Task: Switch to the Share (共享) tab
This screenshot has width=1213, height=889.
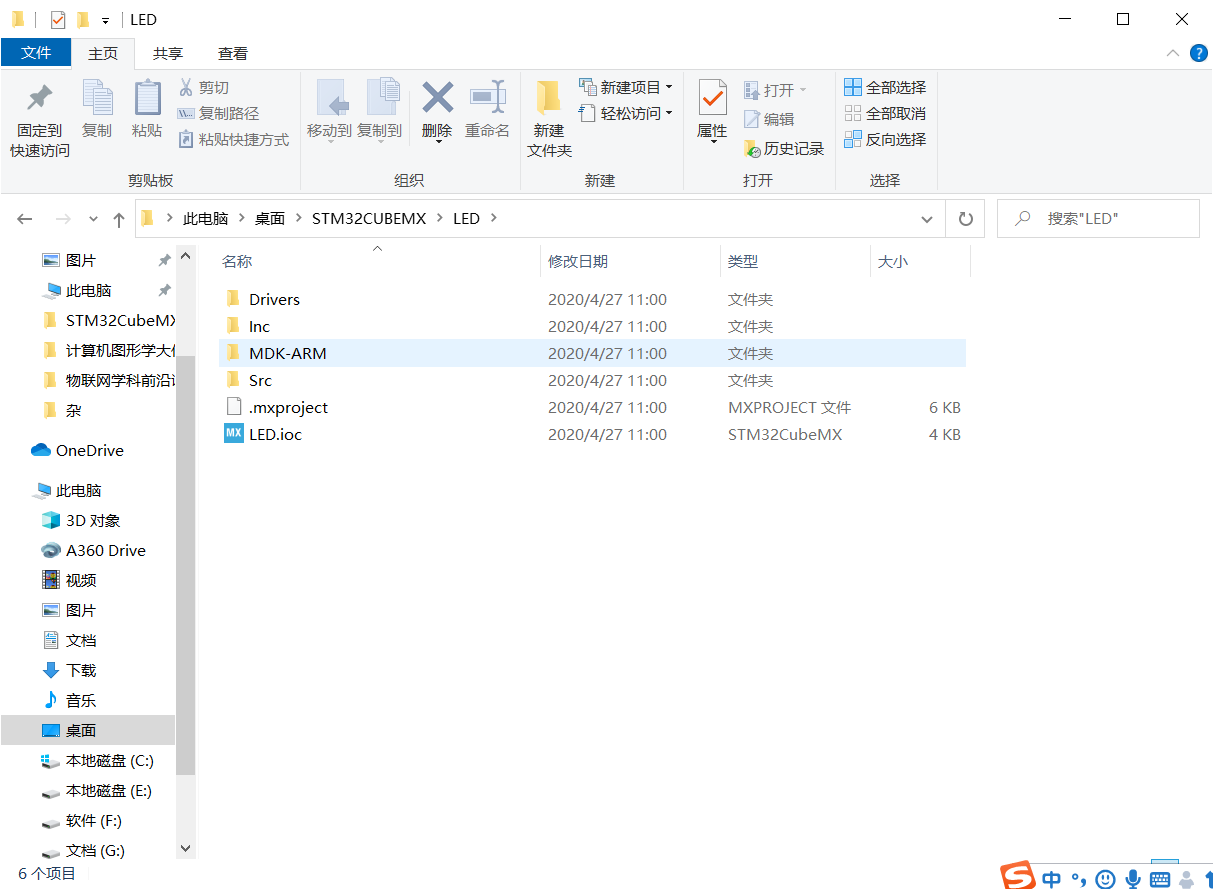Action: [168, 53]
